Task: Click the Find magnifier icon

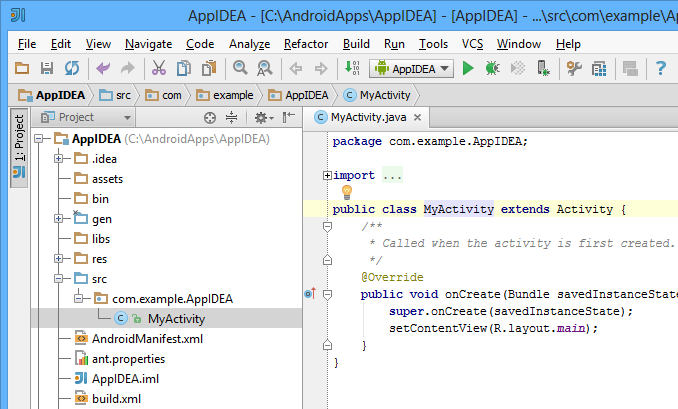Action: tap(240, 68)
